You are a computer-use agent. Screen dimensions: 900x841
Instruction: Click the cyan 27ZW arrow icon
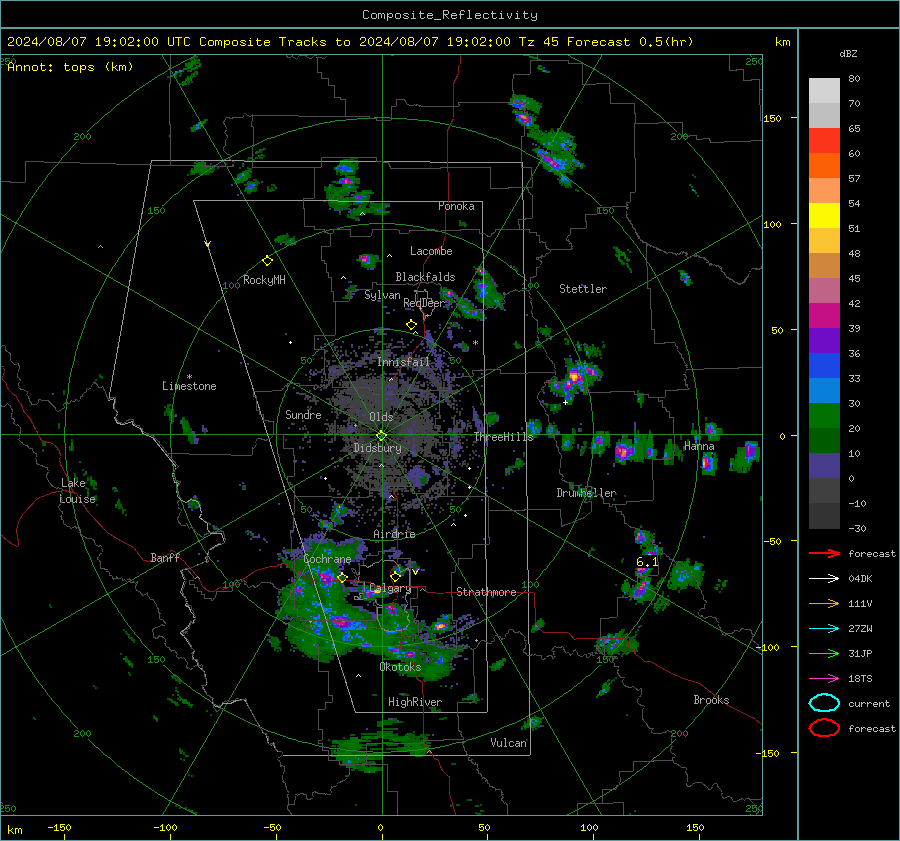pos(824,629)
